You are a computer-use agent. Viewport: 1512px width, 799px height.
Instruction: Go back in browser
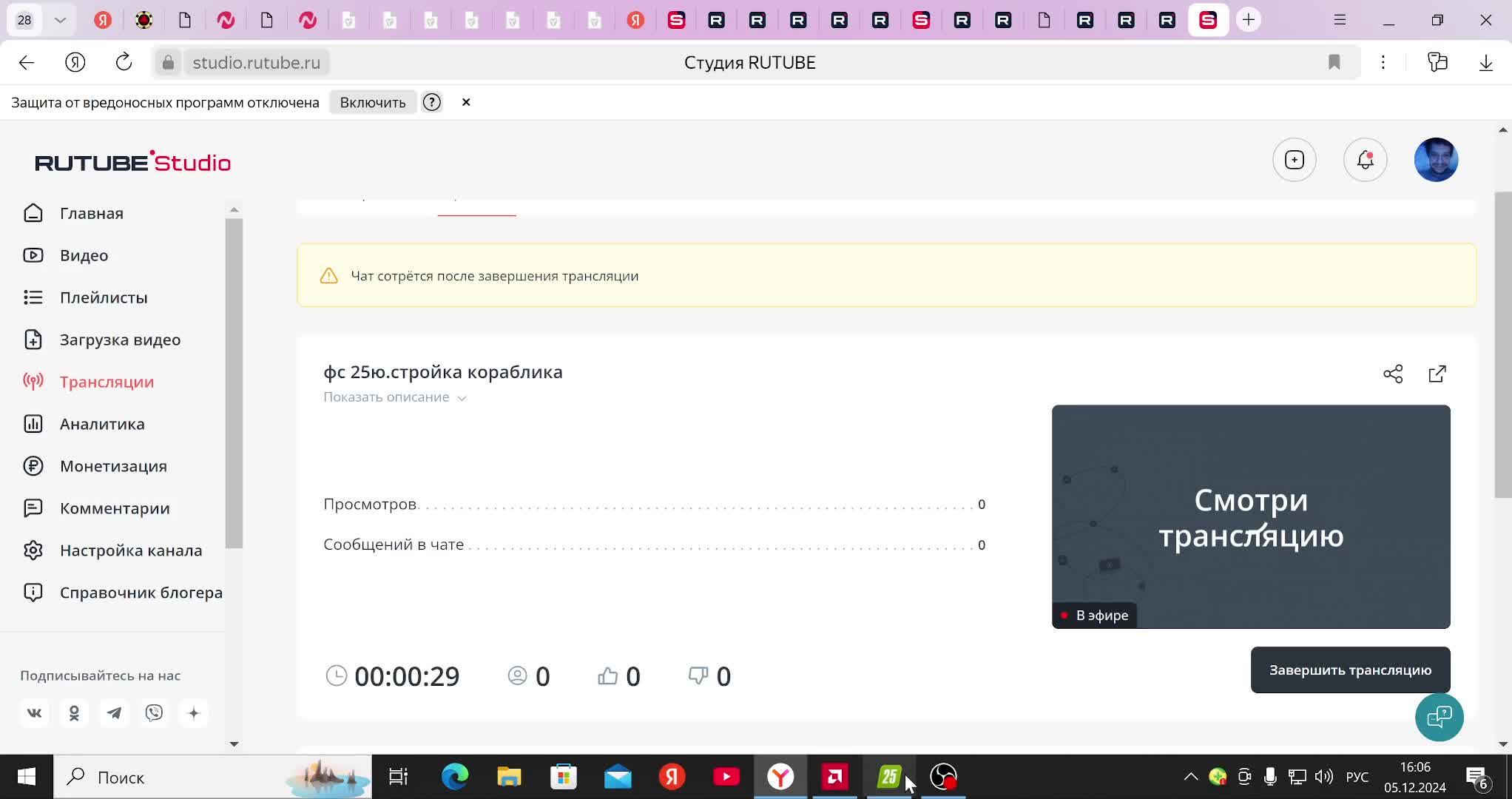click(27, 63)
